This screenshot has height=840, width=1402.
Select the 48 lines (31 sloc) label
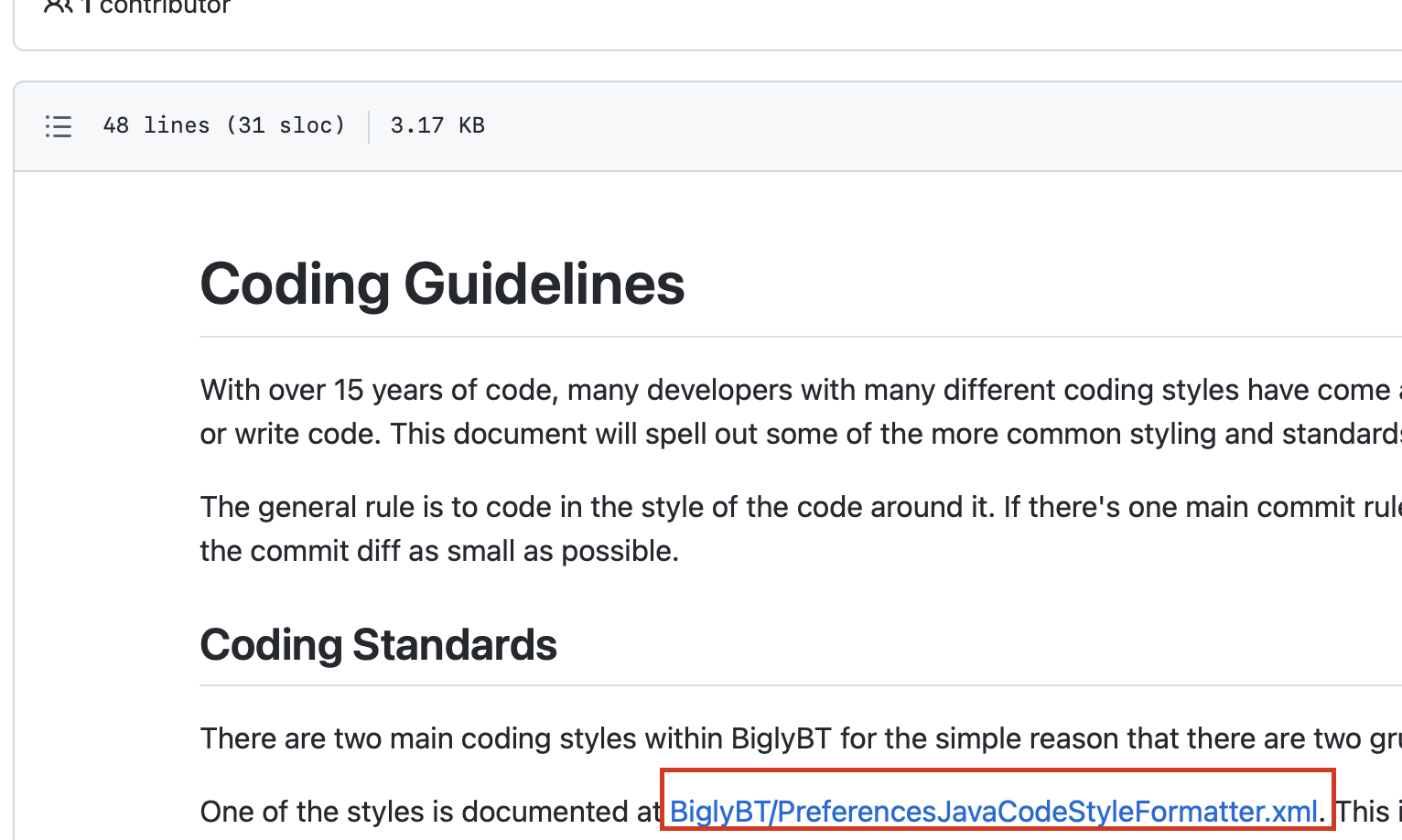[225, 125]
